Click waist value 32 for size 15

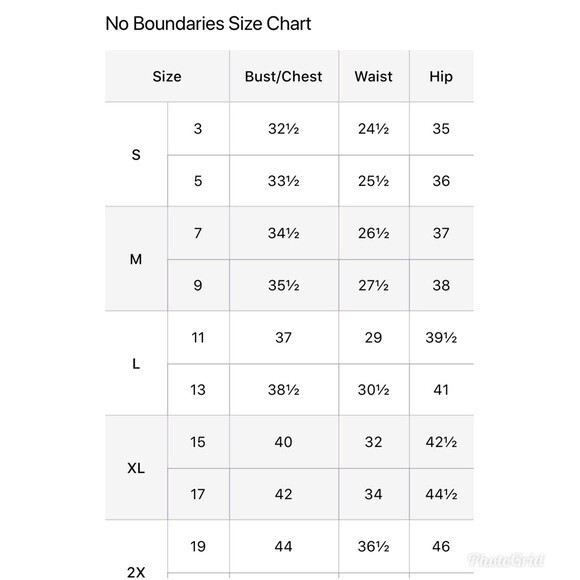click(x=373, y=442)
